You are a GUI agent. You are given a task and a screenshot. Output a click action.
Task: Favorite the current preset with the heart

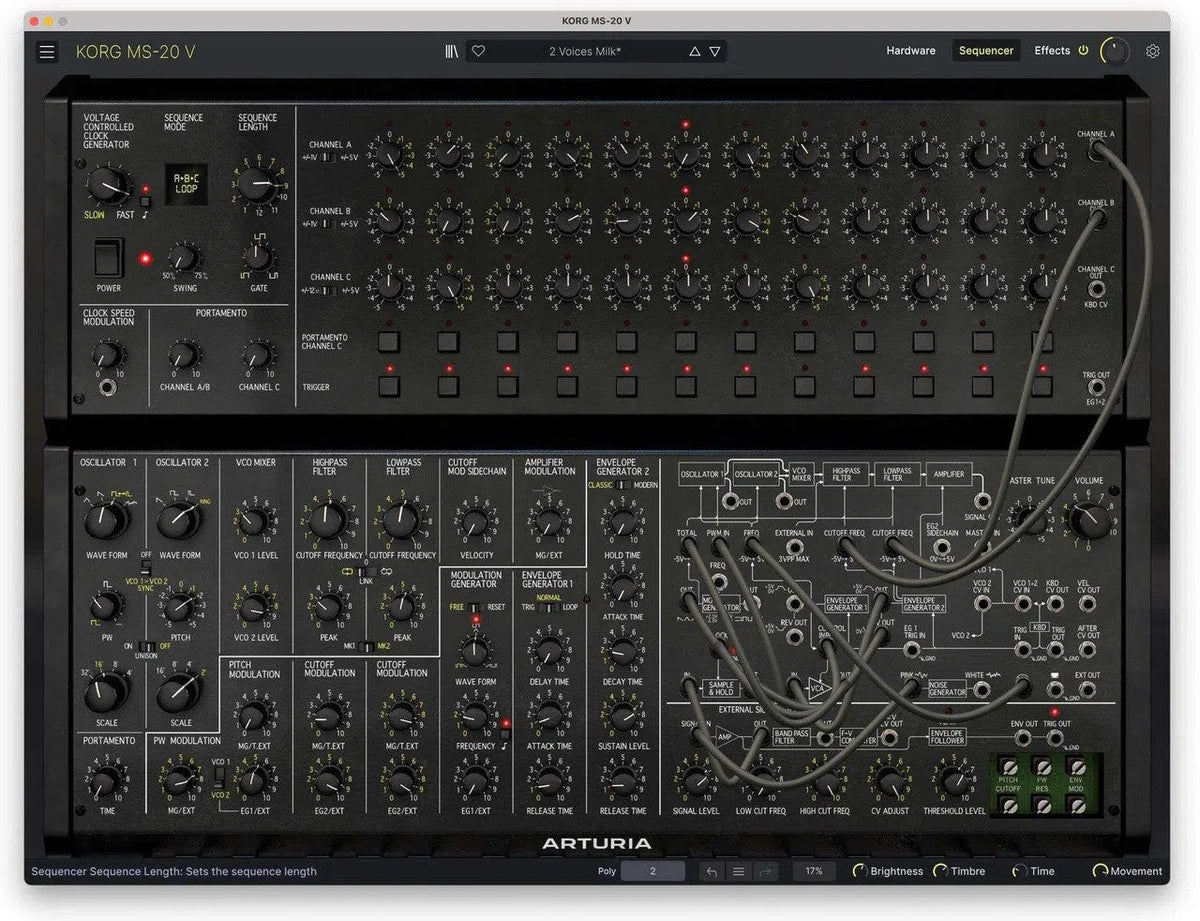(x=478, y=50)
